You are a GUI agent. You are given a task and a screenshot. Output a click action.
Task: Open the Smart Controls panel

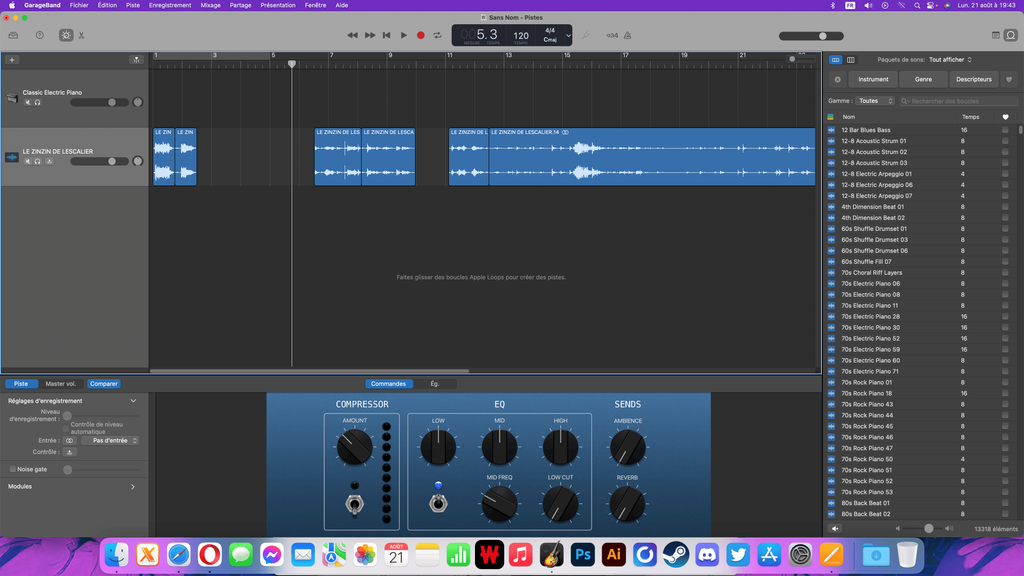click(x=66, y=35)
